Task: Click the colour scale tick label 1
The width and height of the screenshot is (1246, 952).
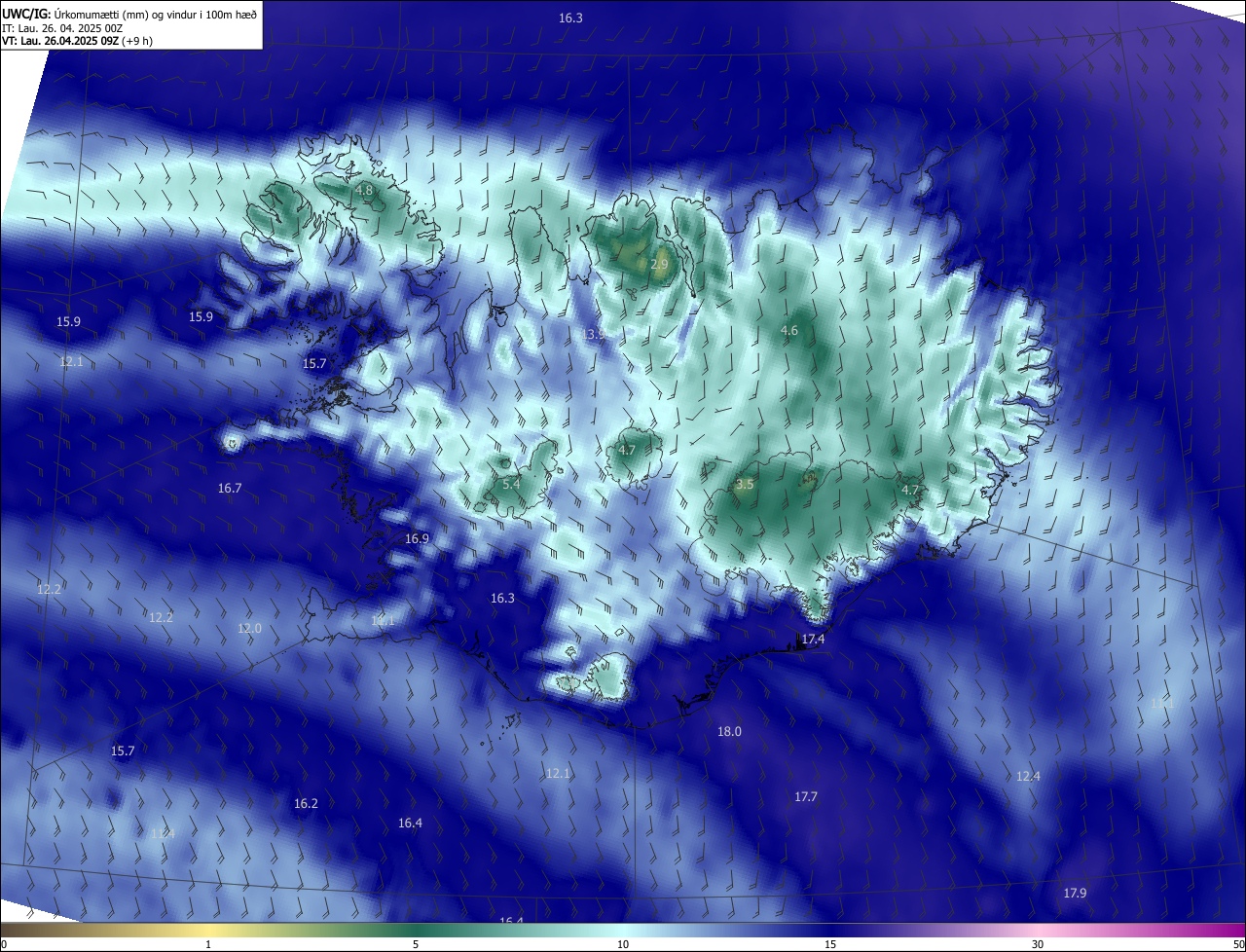Action: 208,945
